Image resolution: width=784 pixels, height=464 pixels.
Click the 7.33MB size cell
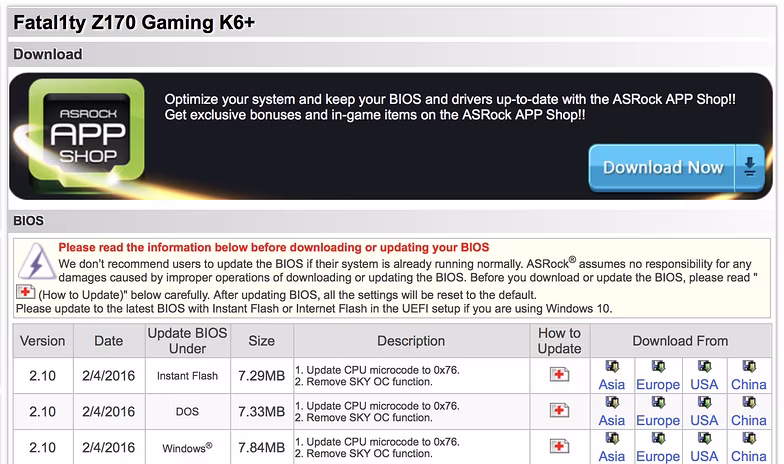pyautogui.click(x=262, y=412)
